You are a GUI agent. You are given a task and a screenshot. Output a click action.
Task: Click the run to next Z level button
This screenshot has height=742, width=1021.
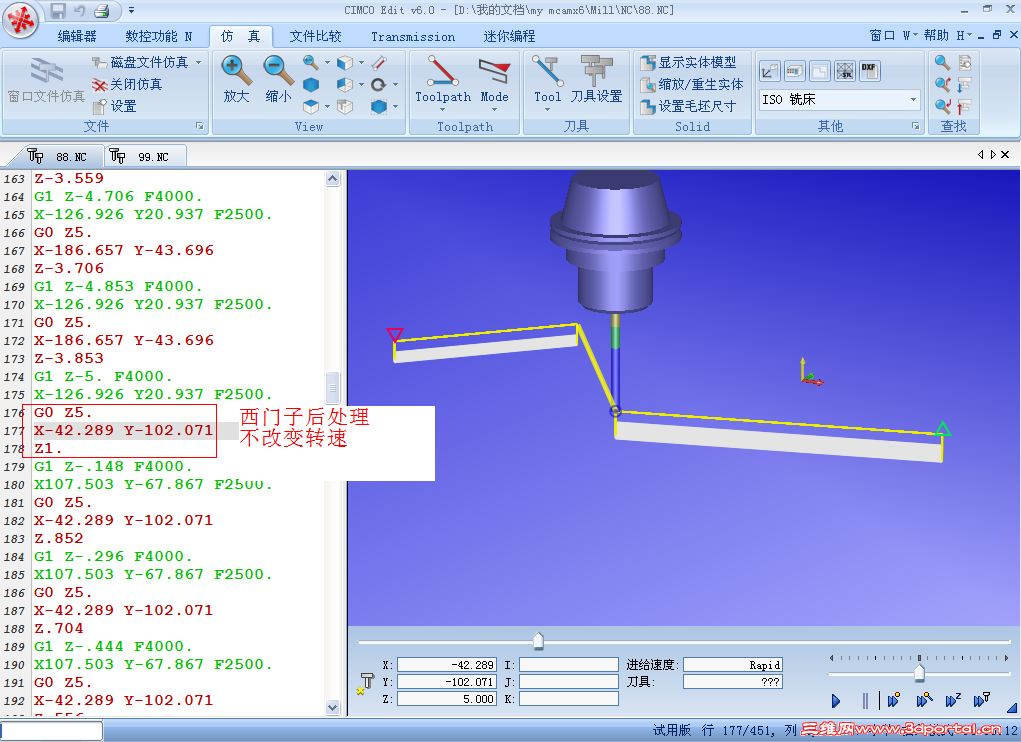click(953, 700)
